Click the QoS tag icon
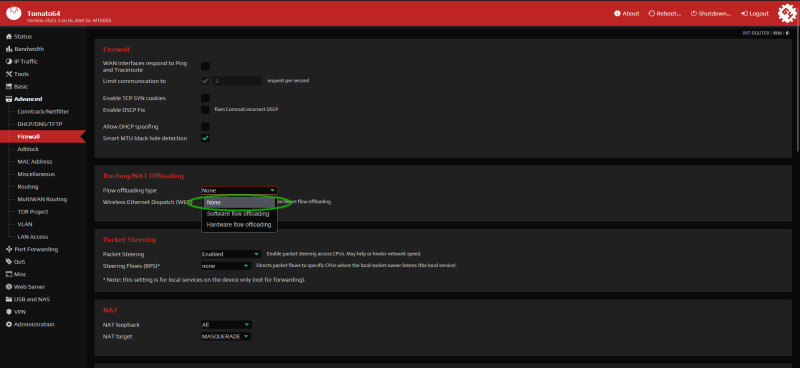Screen dimensions: 800x368 9,262
